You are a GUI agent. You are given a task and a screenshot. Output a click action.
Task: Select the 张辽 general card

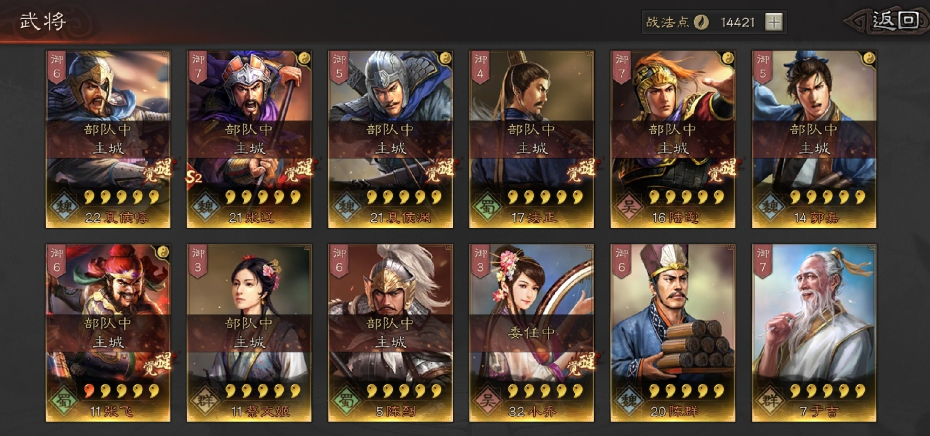250,139
